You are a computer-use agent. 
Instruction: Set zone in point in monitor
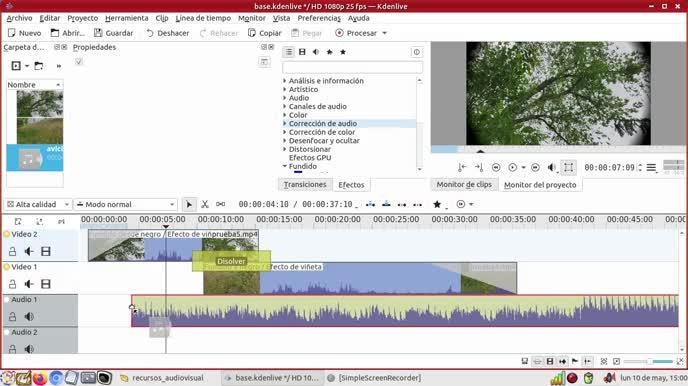pyautogui.click(x=462, y=168)
